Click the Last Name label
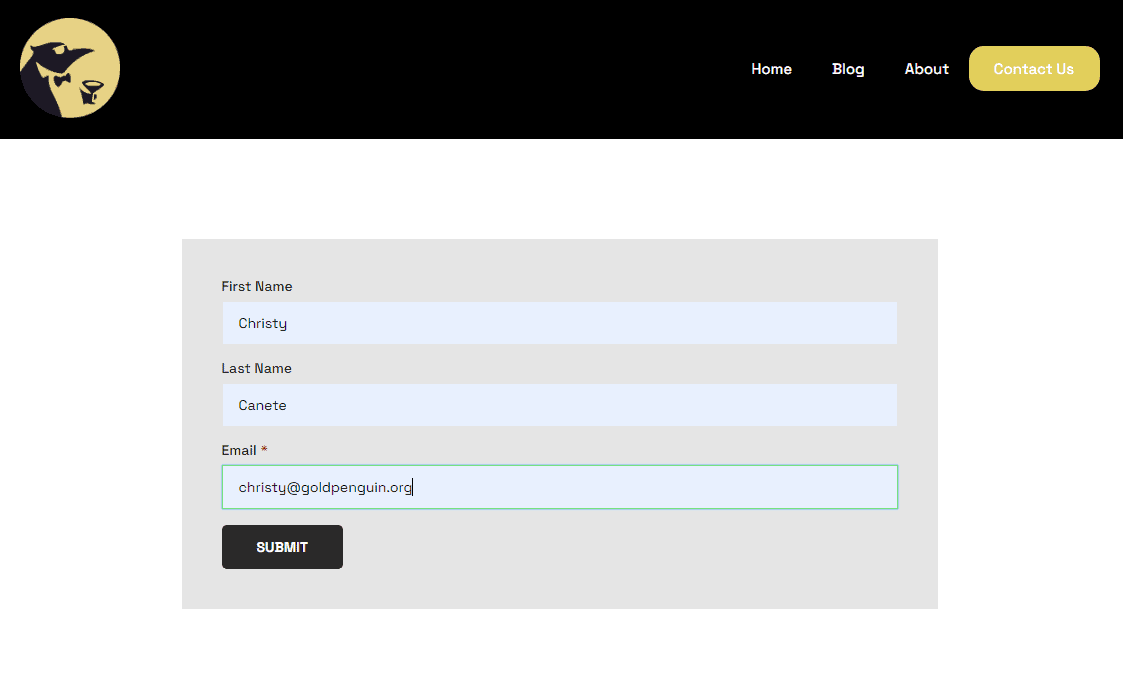The height and width of the screenshot is (684, 1123). (256, 368)
